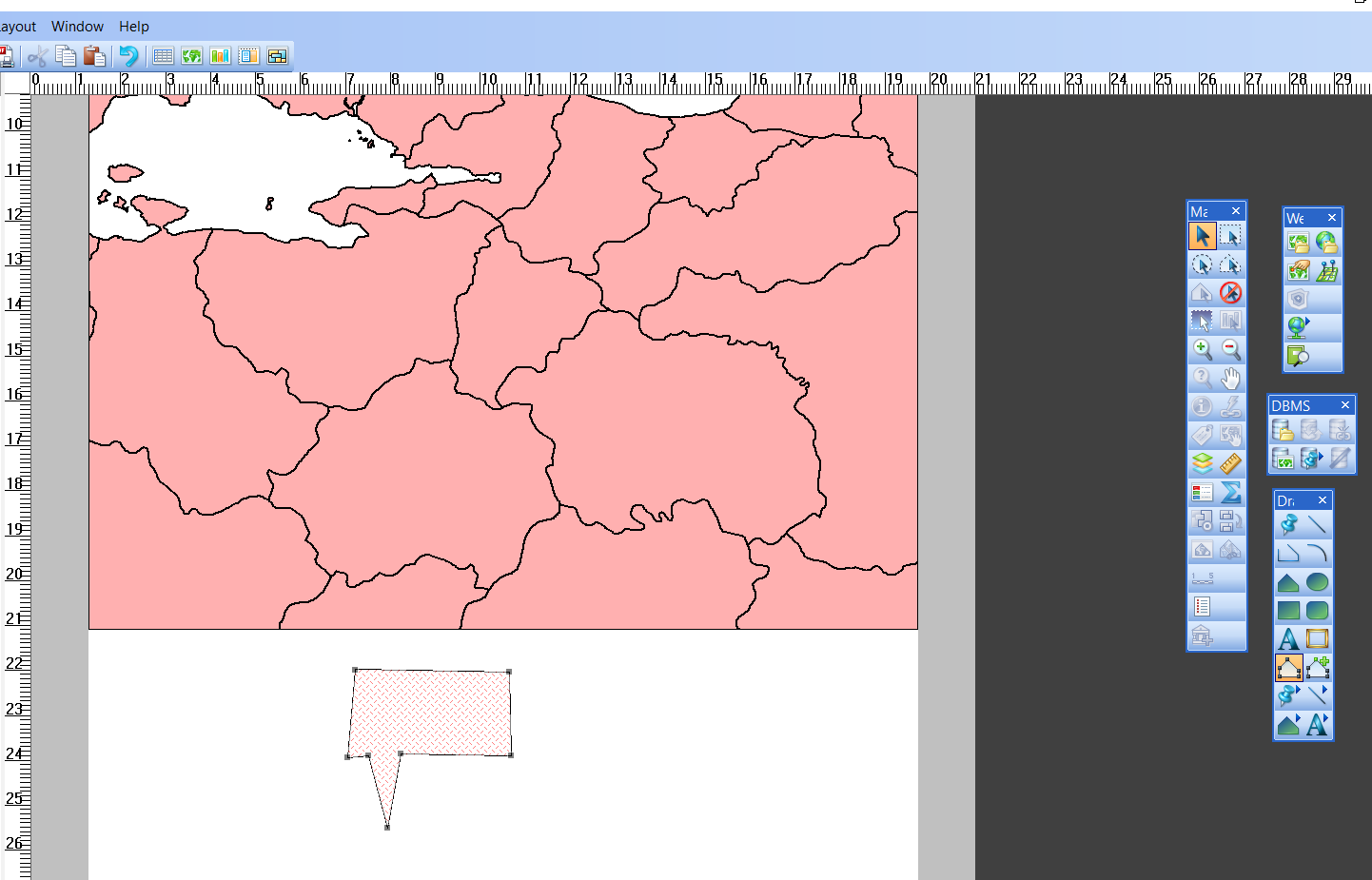Select the Rounded Rectangle drawing tool
The width and height of the screenshot is (1372, 880).
pyautogui.click(x=1317, y=611)
